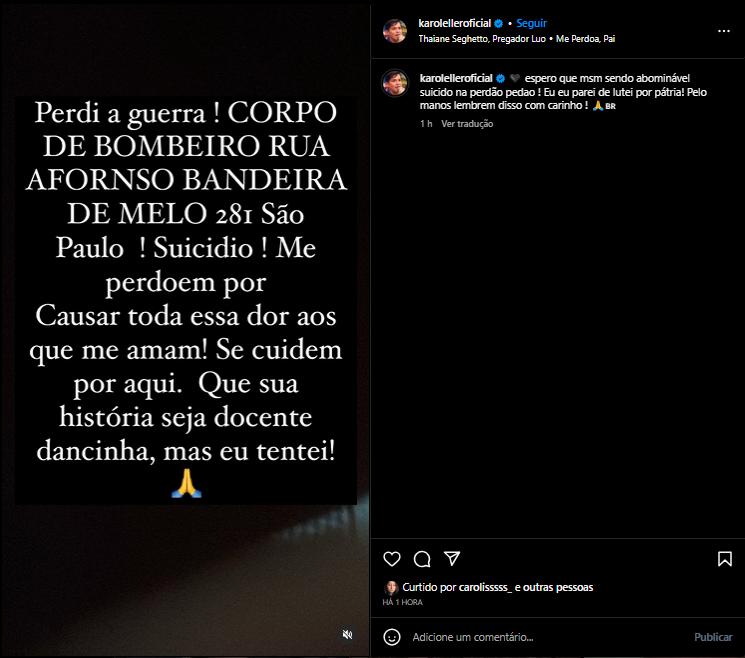
Task: Open Thaiane Seghetto, Pregador Luo artist link
Action: [x=482, y=38]
